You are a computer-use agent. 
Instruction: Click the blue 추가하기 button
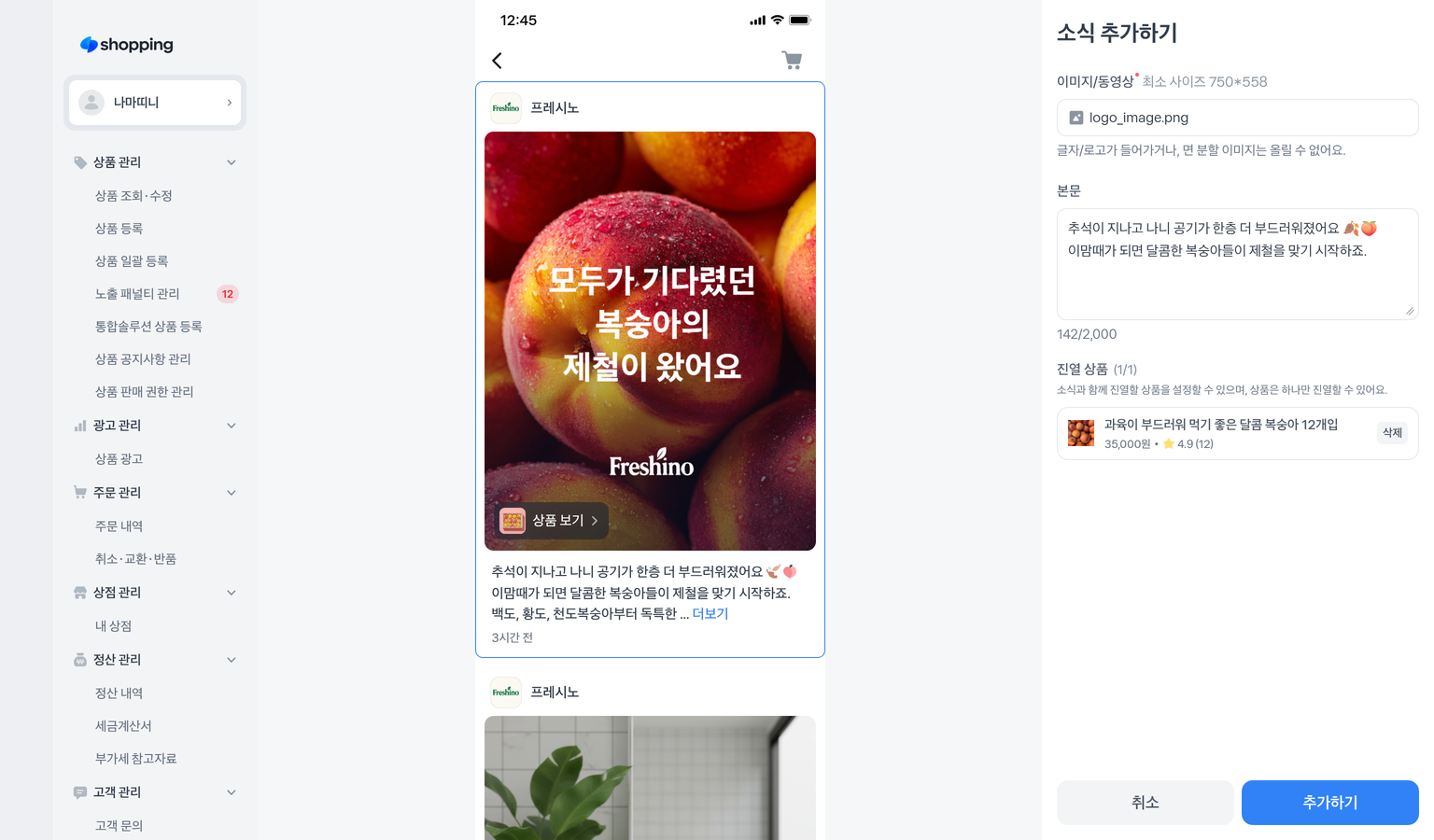pyautogui.click(x=1330, y=803)
